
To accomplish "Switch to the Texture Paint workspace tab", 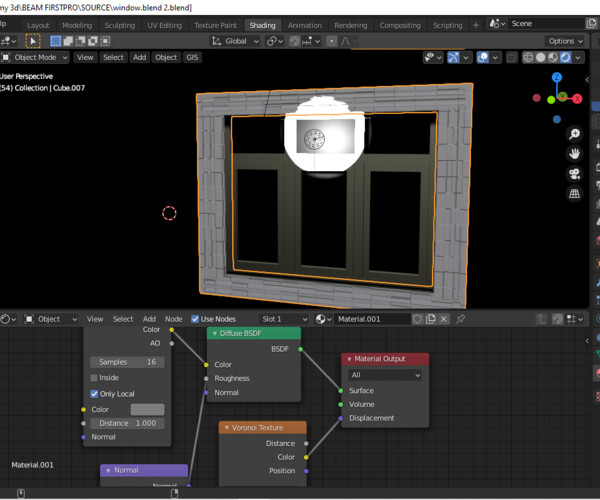I will [216, 25].
